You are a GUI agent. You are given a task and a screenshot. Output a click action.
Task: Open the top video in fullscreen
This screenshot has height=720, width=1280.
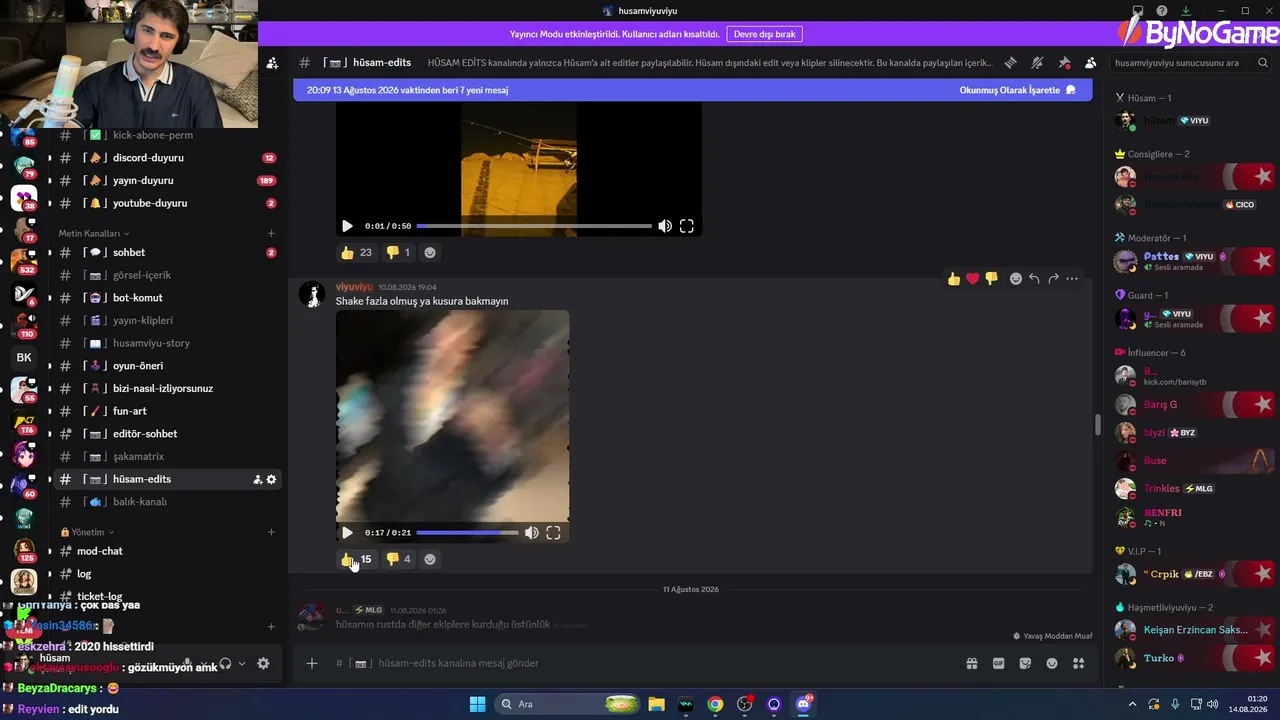687,226
